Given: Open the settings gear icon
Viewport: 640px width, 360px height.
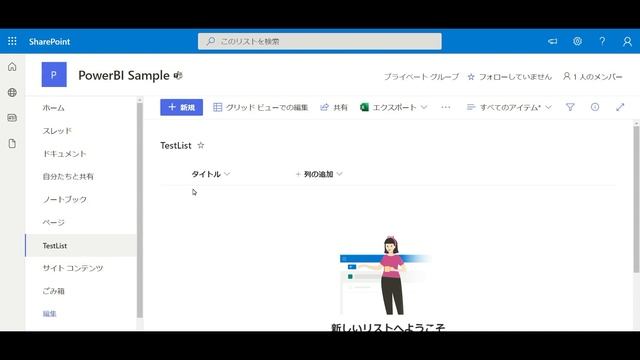Looking at the screenshot, I should click(x=577, y=41).
